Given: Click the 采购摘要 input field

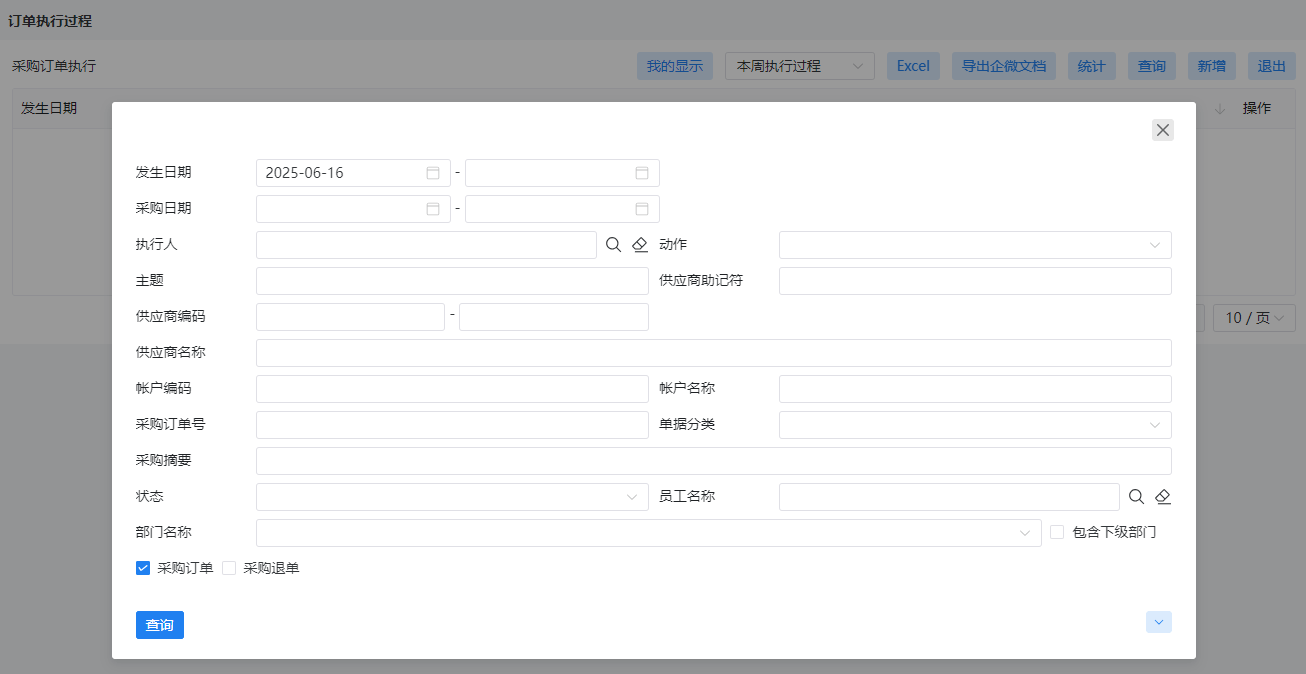Looking at the screenshot, I should tap(714, 461).
